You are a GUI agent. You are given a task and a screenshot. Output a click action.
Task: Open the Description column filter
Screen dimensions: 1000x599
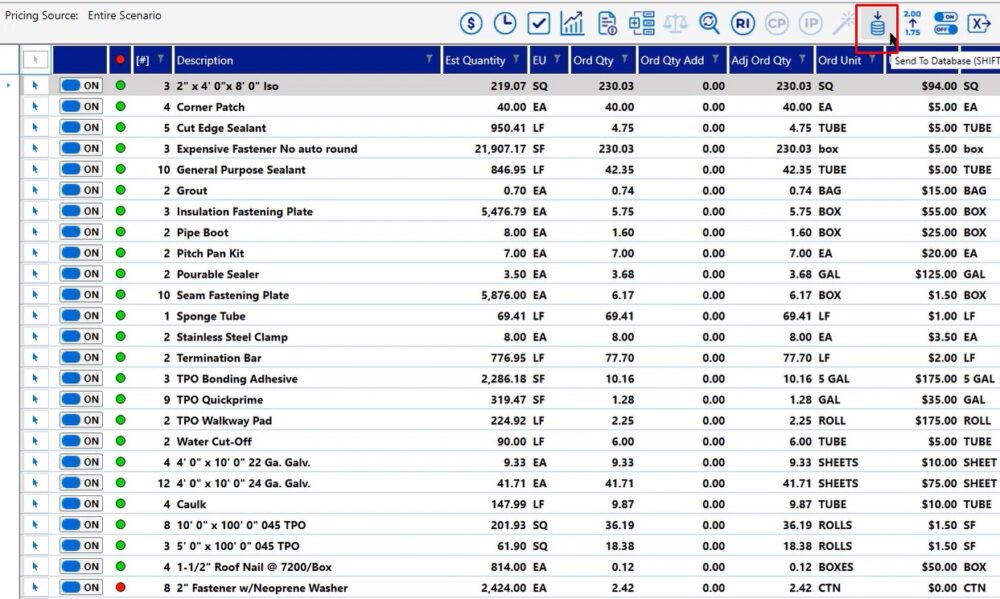tap(429, 60)
